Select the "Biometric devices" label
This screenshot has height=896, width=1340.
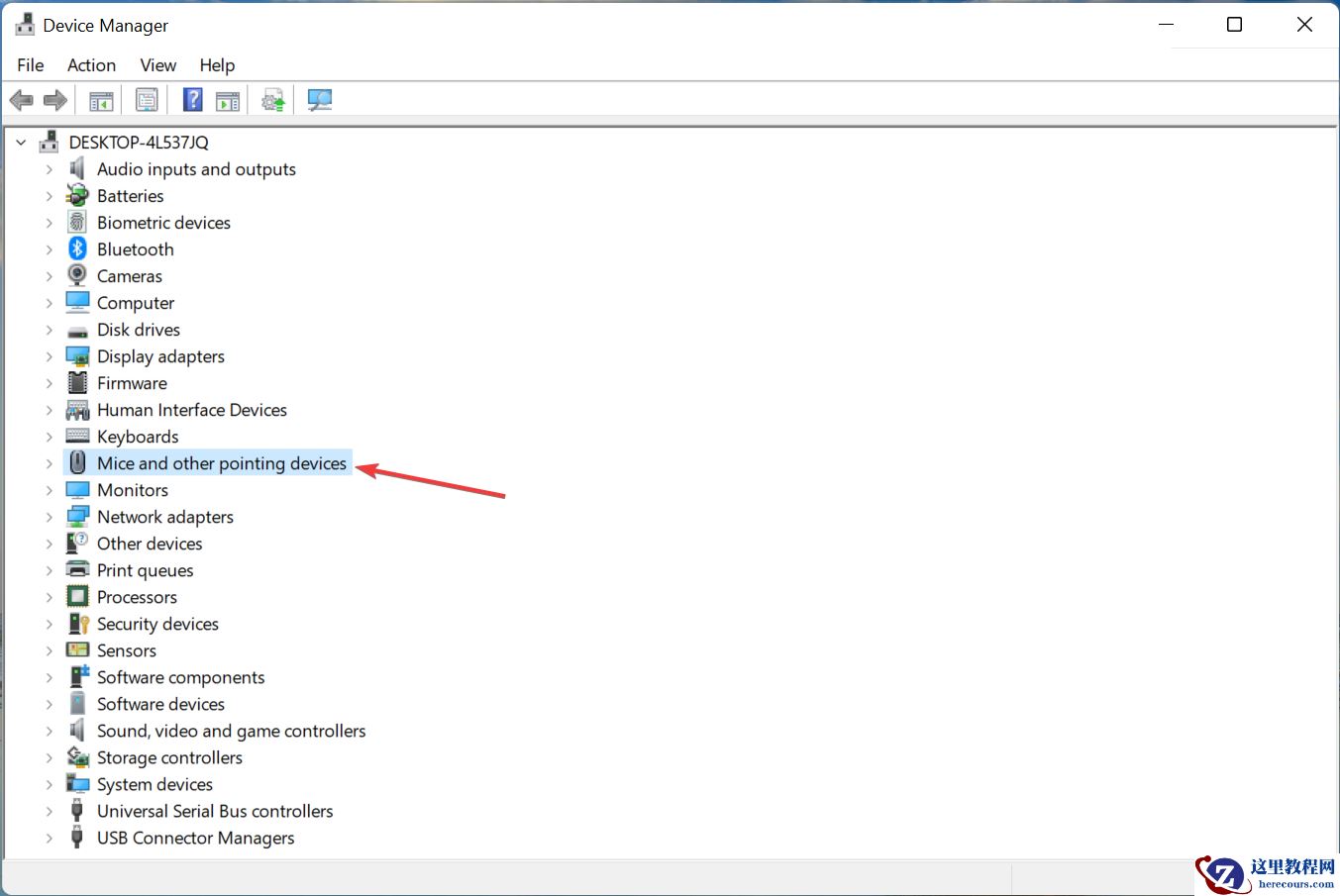click(163, 223)
